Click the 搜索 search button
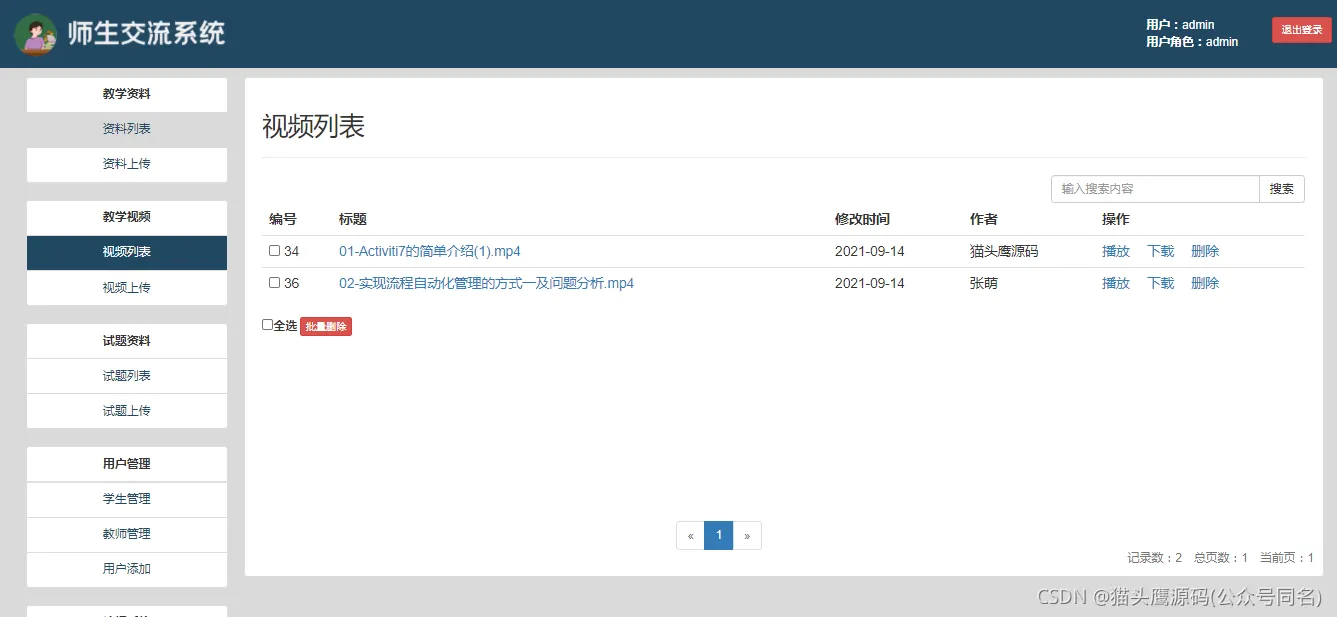The image size is (1337, 617). (1282, 189)
